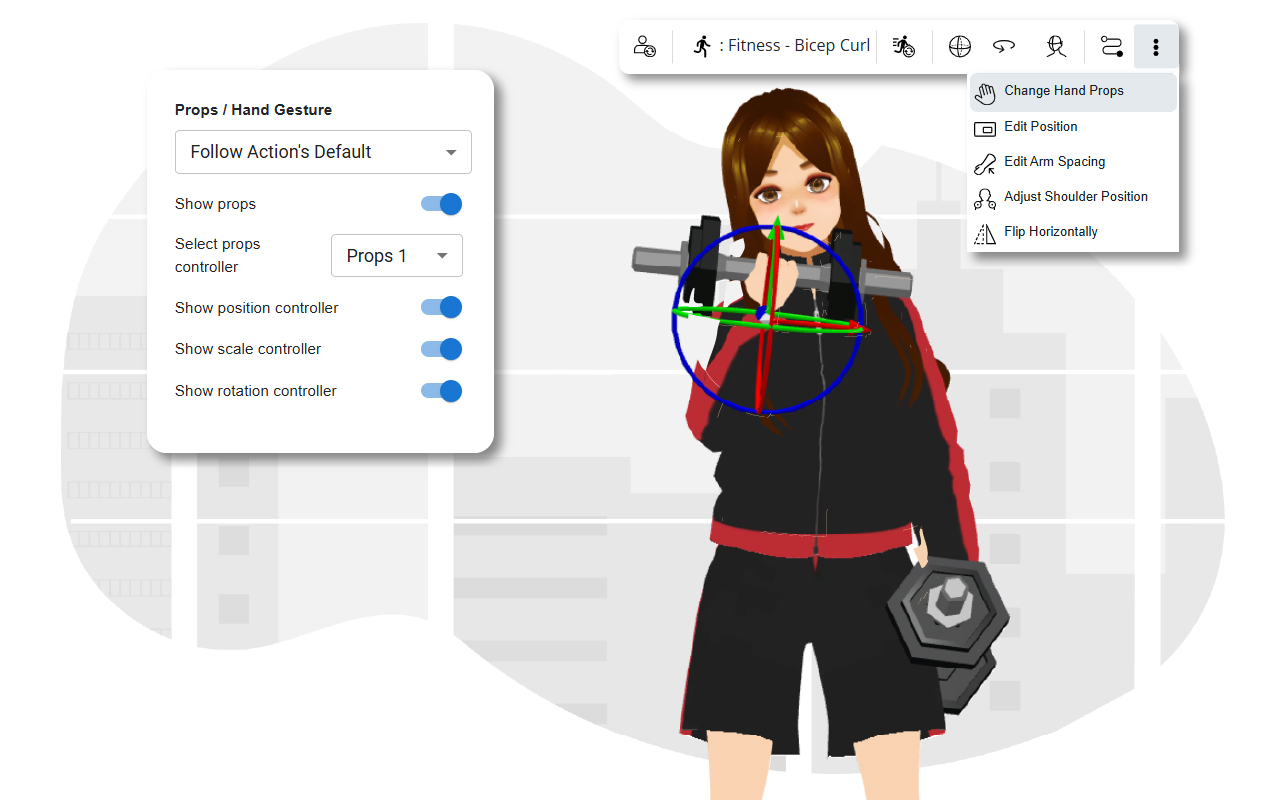Open the three-dot more options icon
Screen dimensions: 1281x801
pyautogui.click(x=1155, y=46)
